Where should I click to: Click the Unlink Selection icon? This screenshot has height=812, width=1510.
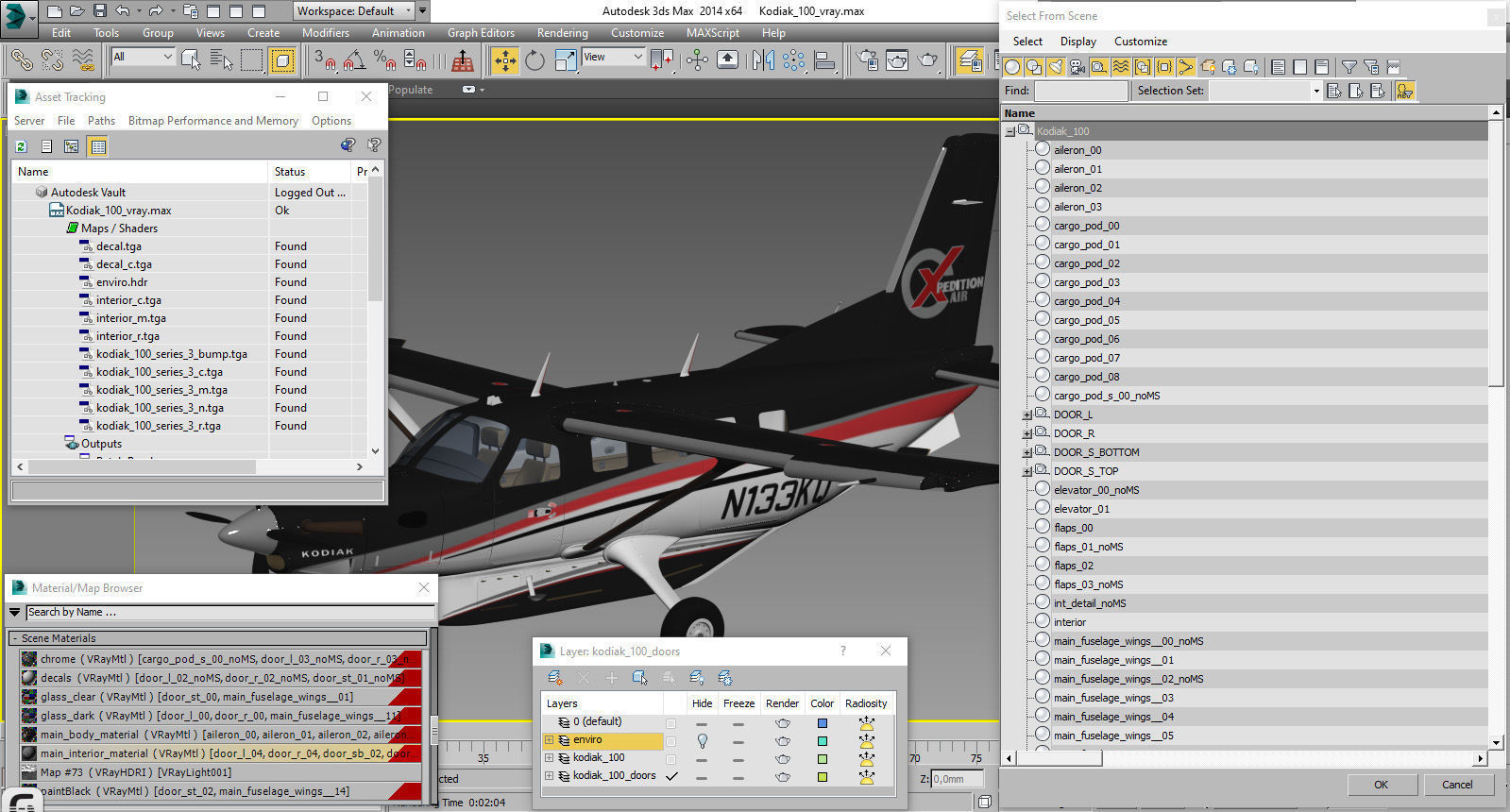[52, 60]
